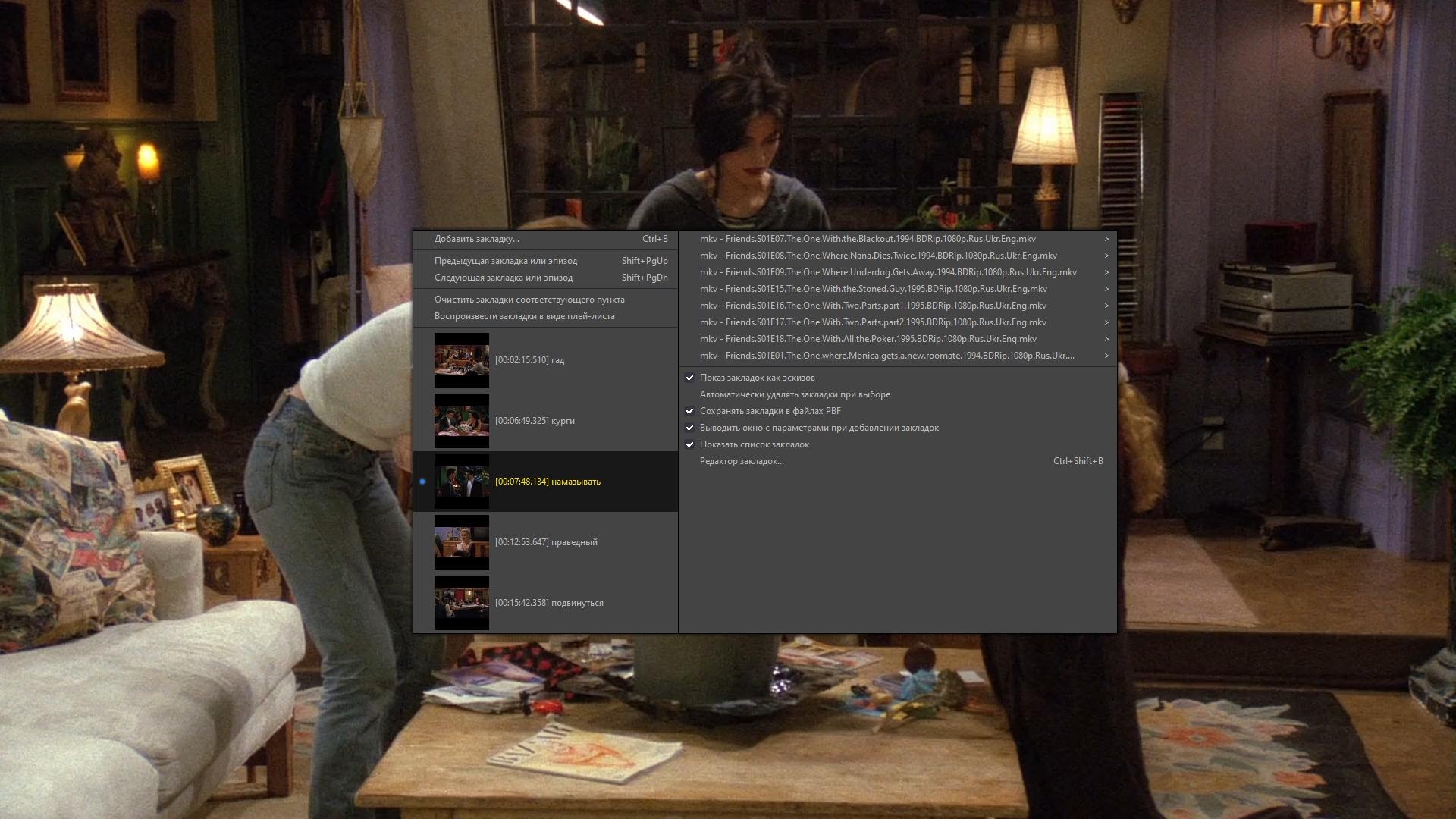Open bookmark thumbnail at 00:15:42 подвинуться
The height and width of the screenshot is (819, 1456).
(x=461, y=603)
